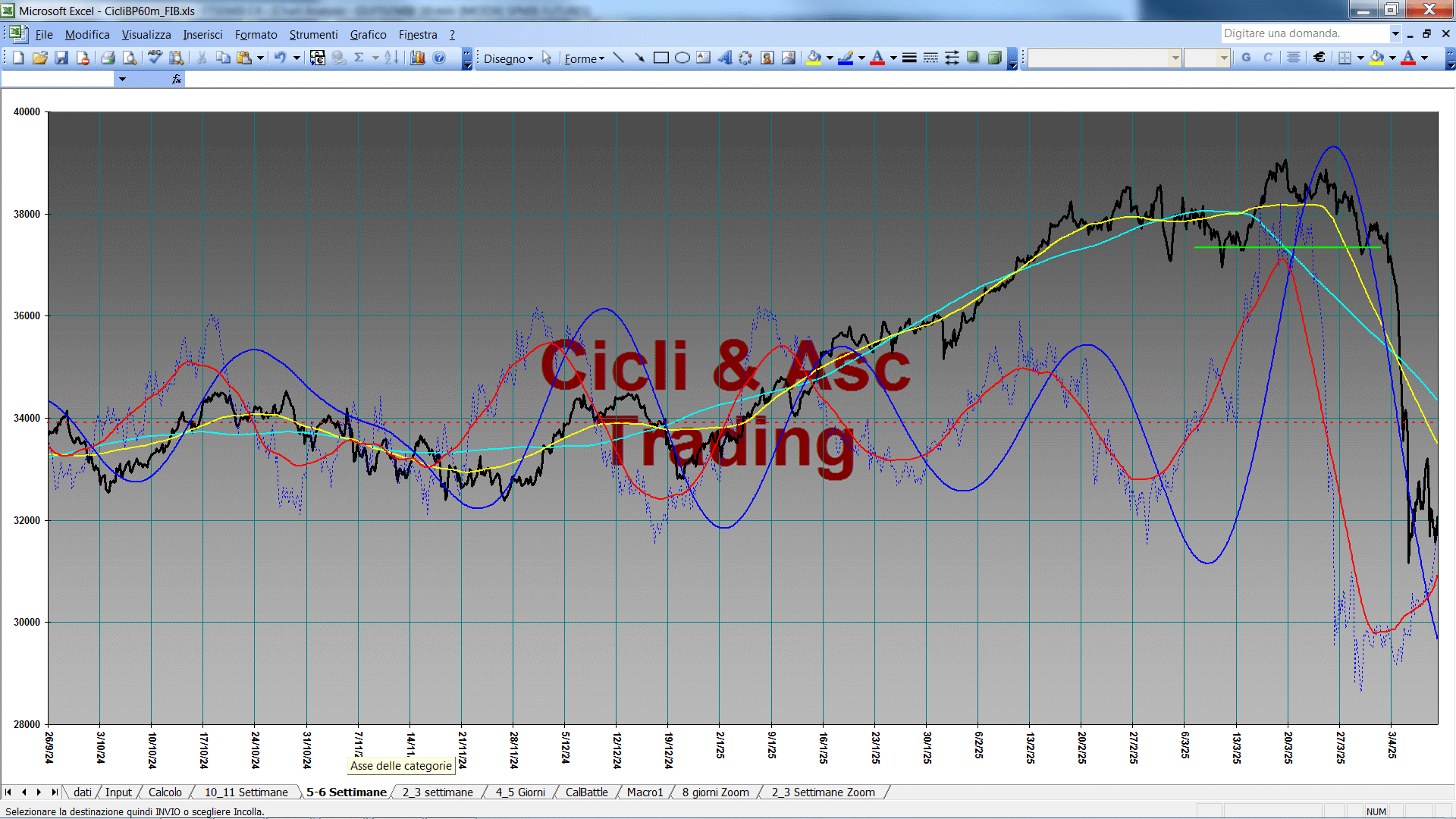Switch to the Calcolo sheet tab

pyautogui.click(x=165, y=792)
